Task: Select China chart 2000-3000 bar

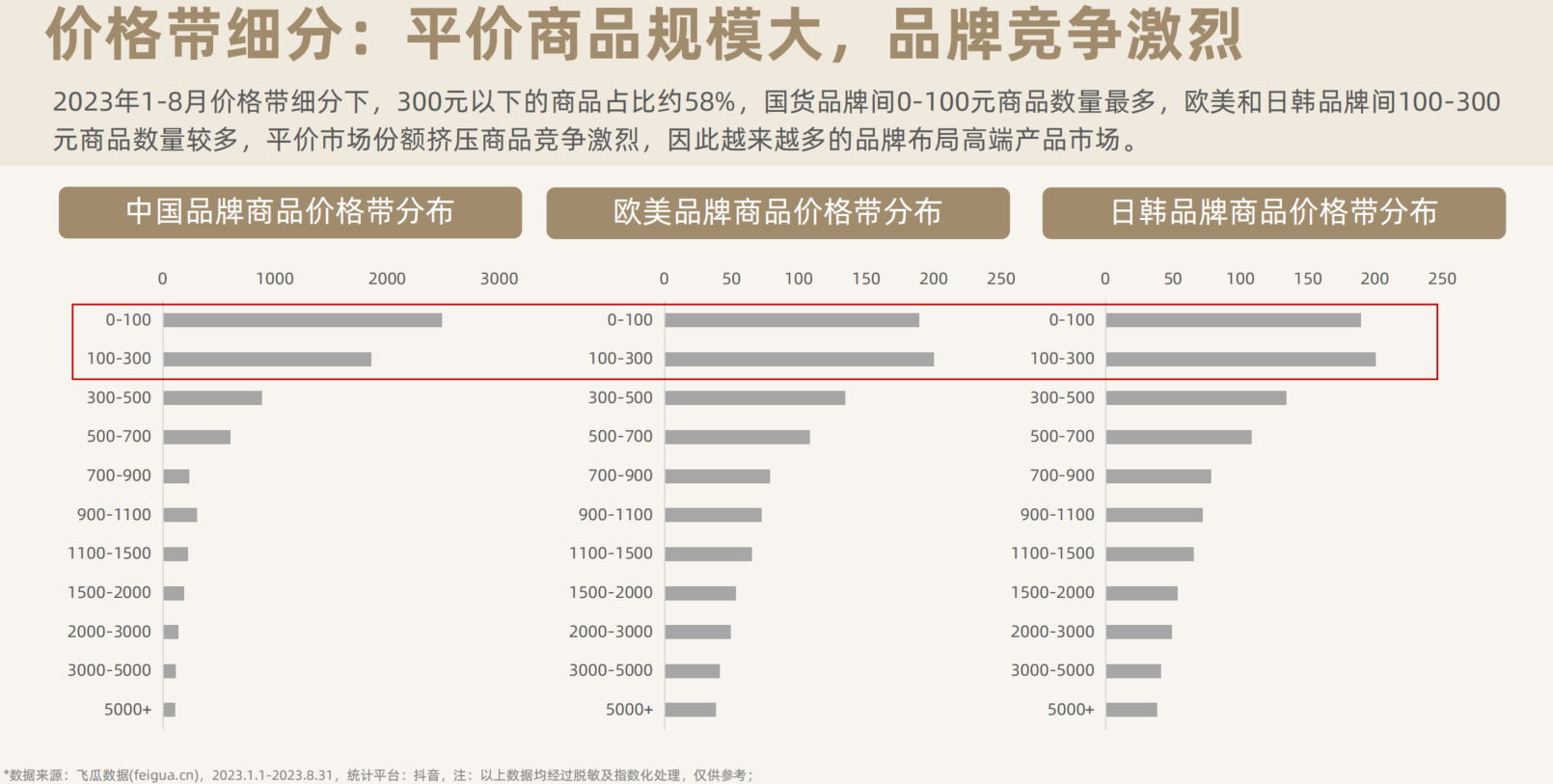Action: pos(171,632)
